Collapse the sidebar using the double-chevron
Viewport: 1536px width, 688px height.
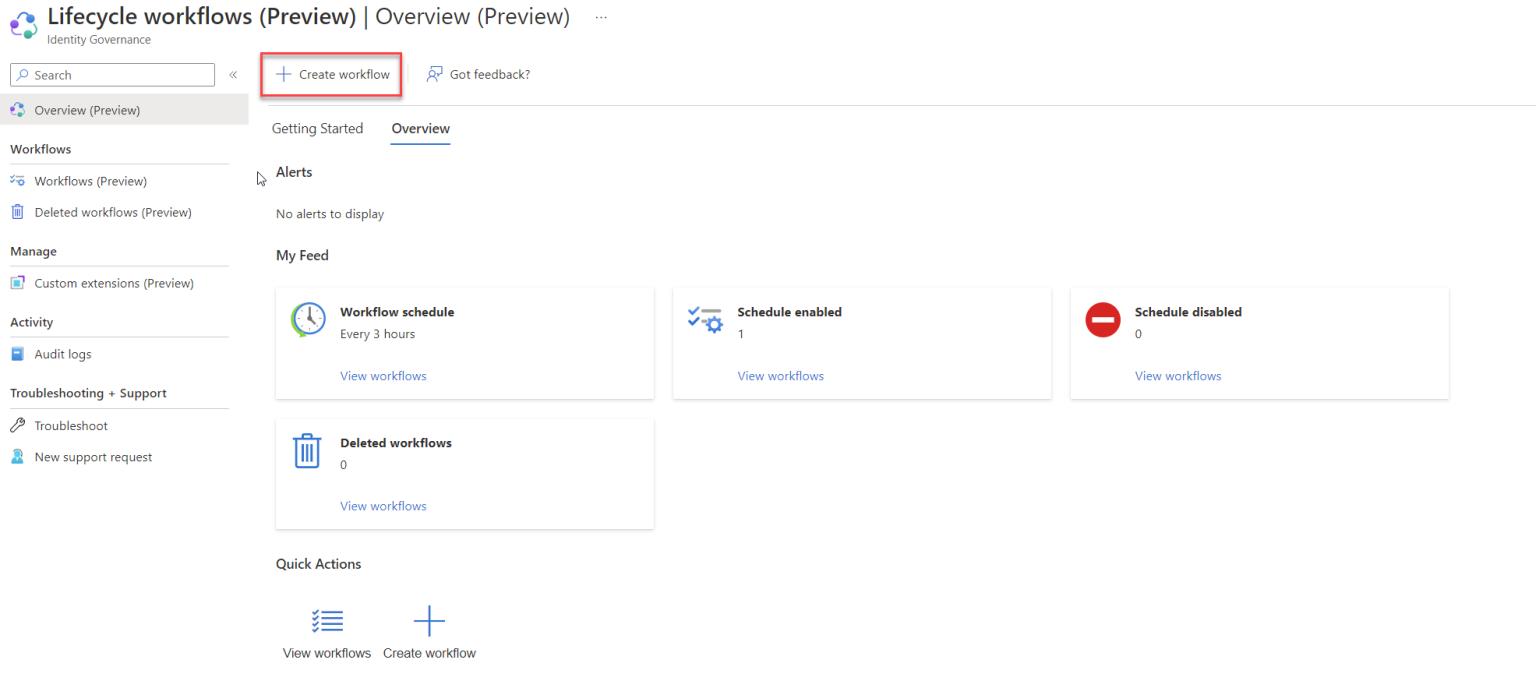(233, 74)
